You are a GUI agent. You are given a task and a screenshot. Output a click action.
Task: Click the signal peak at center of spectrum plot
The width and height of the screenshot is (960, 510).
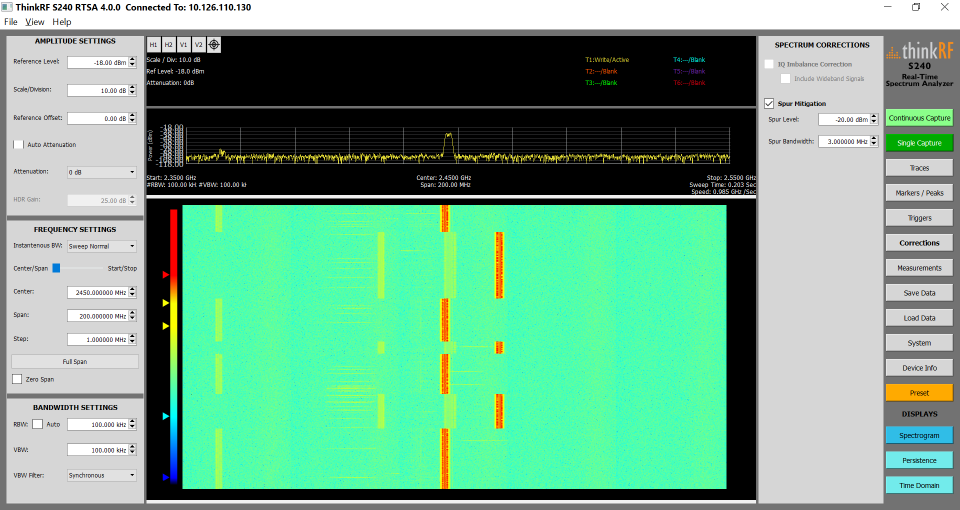click(449, 135)
